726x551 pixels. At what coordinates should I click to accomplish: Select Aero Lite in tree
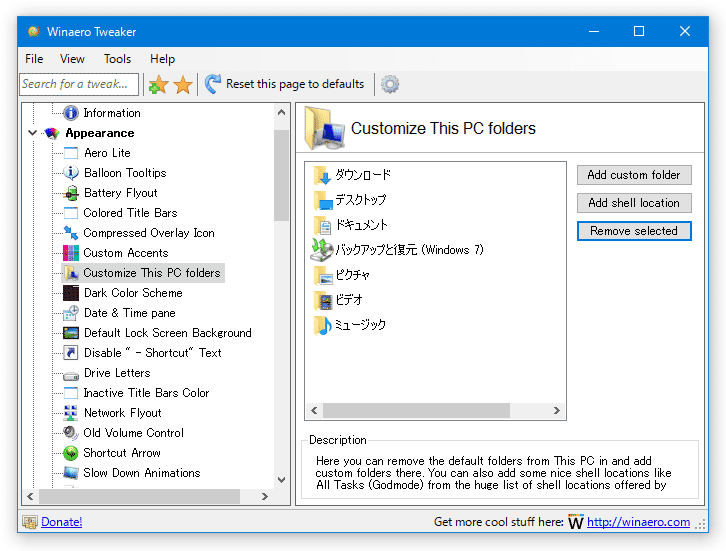(x=107, y=153)
